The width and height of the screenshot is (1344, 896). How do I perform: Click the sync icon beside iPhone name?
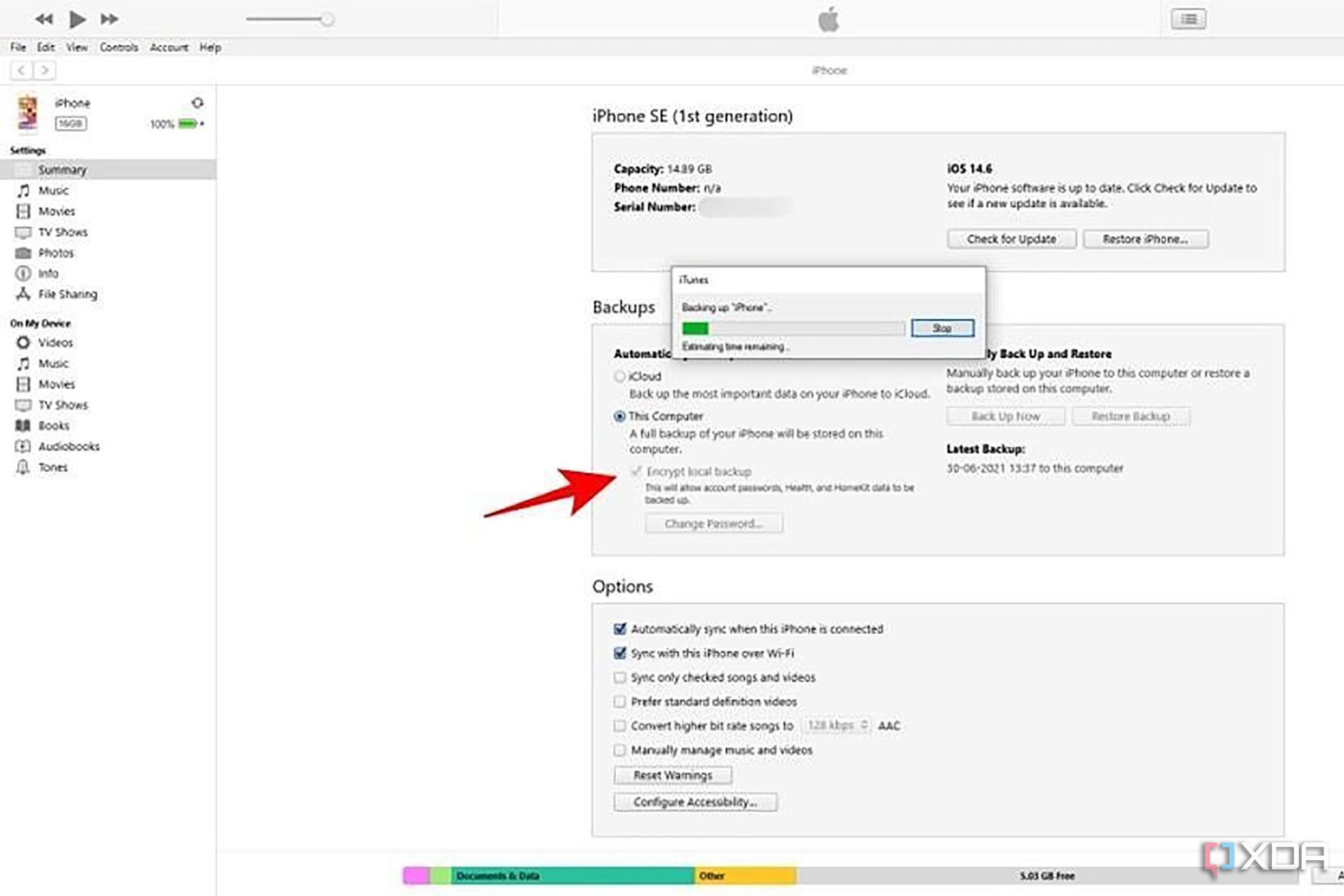[x=197, y=102]
